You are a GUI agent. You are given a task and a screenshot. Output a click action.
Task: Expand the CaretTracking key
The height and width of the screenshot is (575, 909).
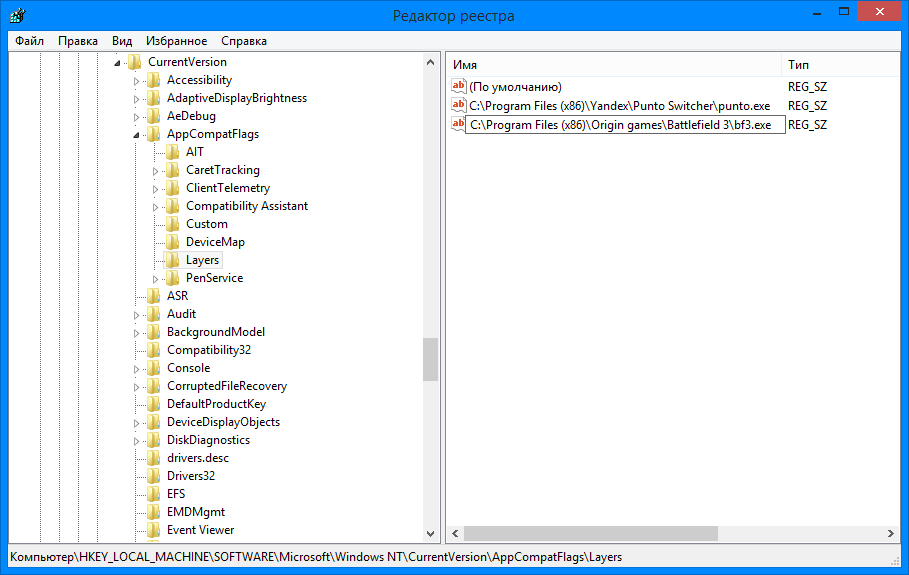click(x=155, y=171)
